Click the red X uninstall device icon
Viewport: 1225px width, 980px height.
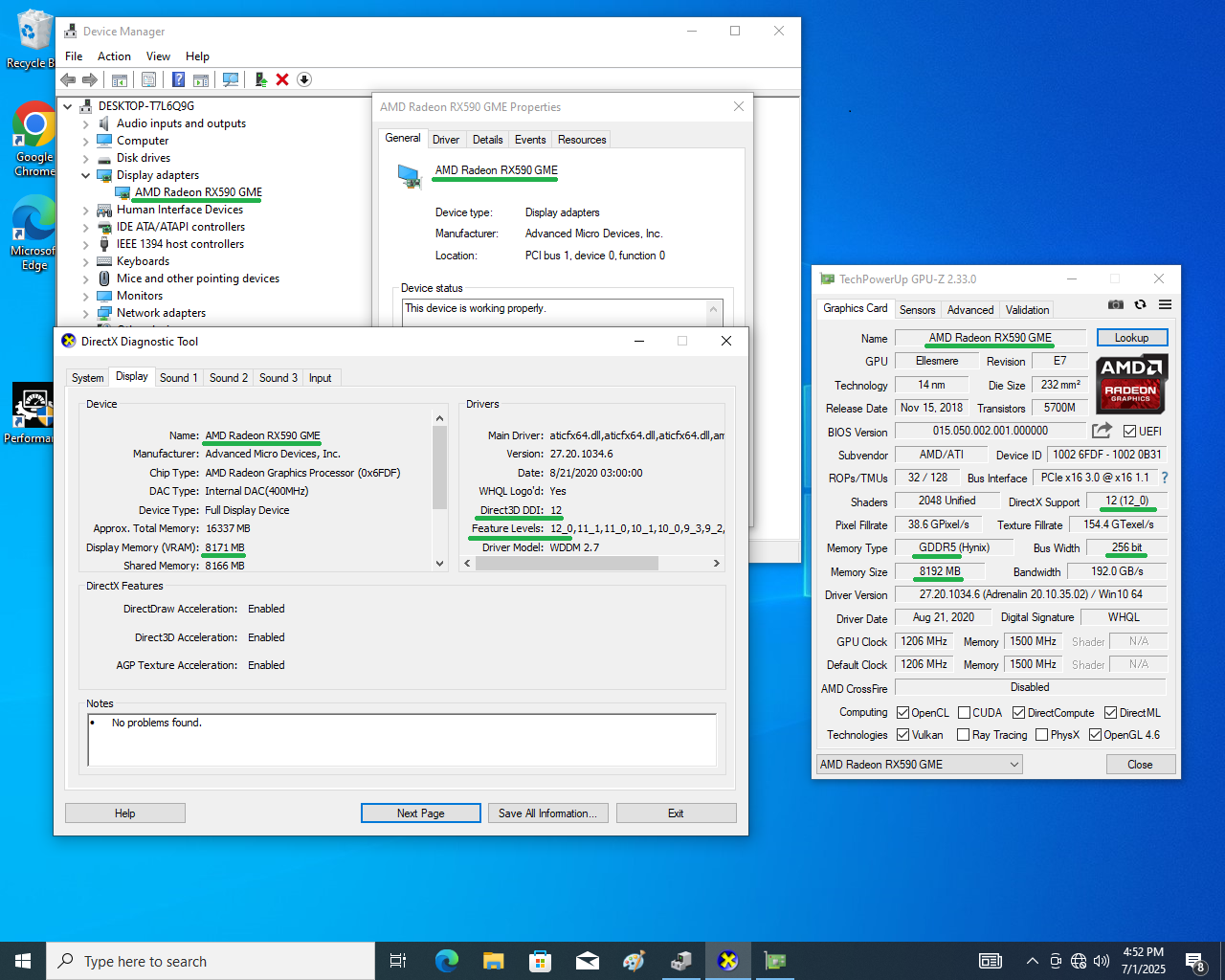tap(282, 79)
